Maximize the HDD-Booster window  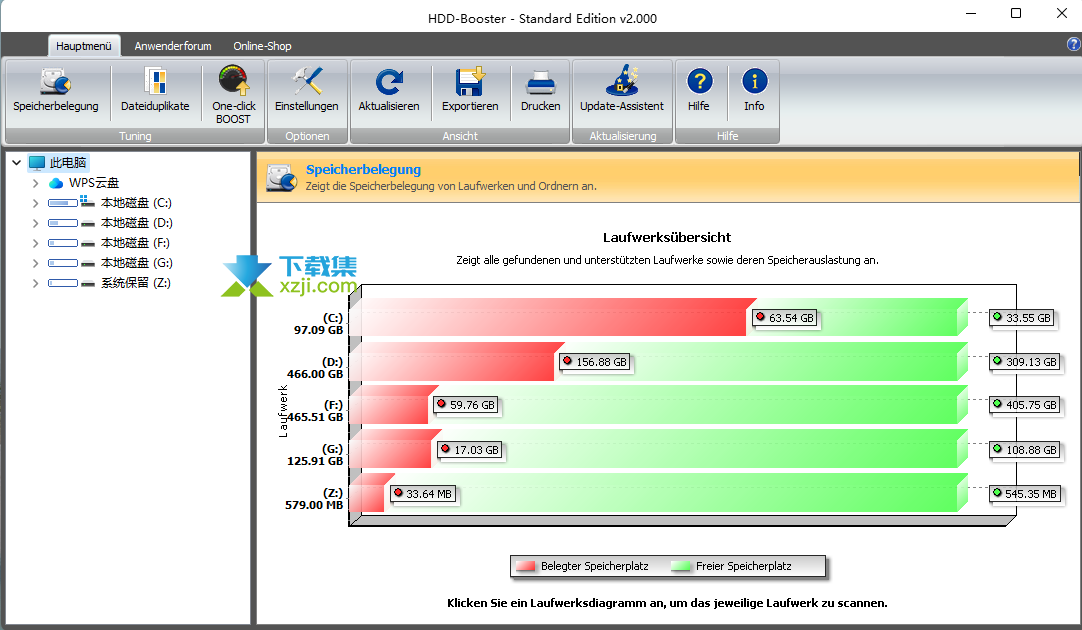[1016, 13]
